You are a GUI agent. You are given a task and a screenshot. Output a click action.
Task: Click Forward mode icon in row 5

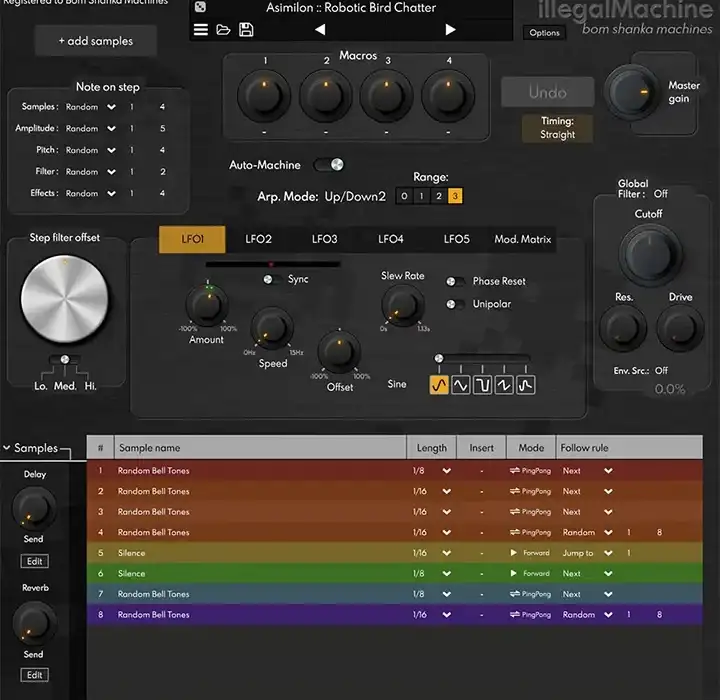point(514,553)
